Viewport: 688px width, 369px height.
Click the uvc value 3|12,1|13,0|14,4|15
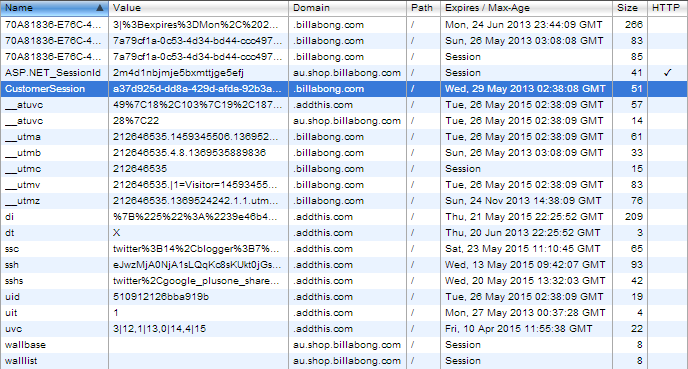click(x=159, y=329)
